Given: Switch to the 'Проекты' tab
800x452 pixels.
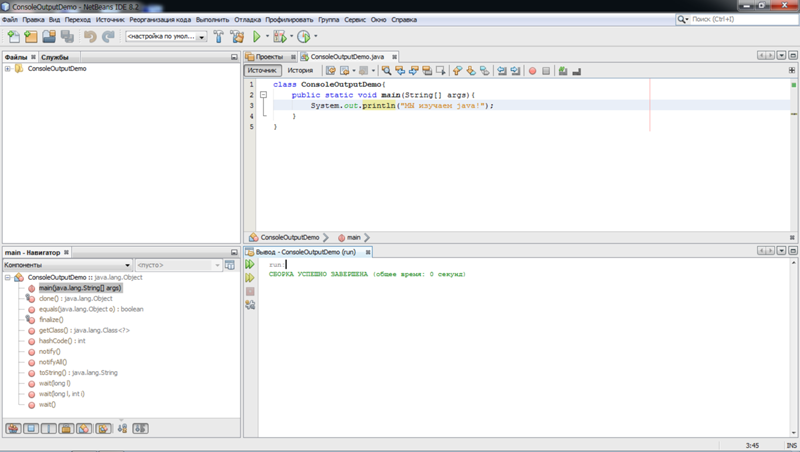Looking at the screenshot, I should pyautogui.click(x=269, y=57).
